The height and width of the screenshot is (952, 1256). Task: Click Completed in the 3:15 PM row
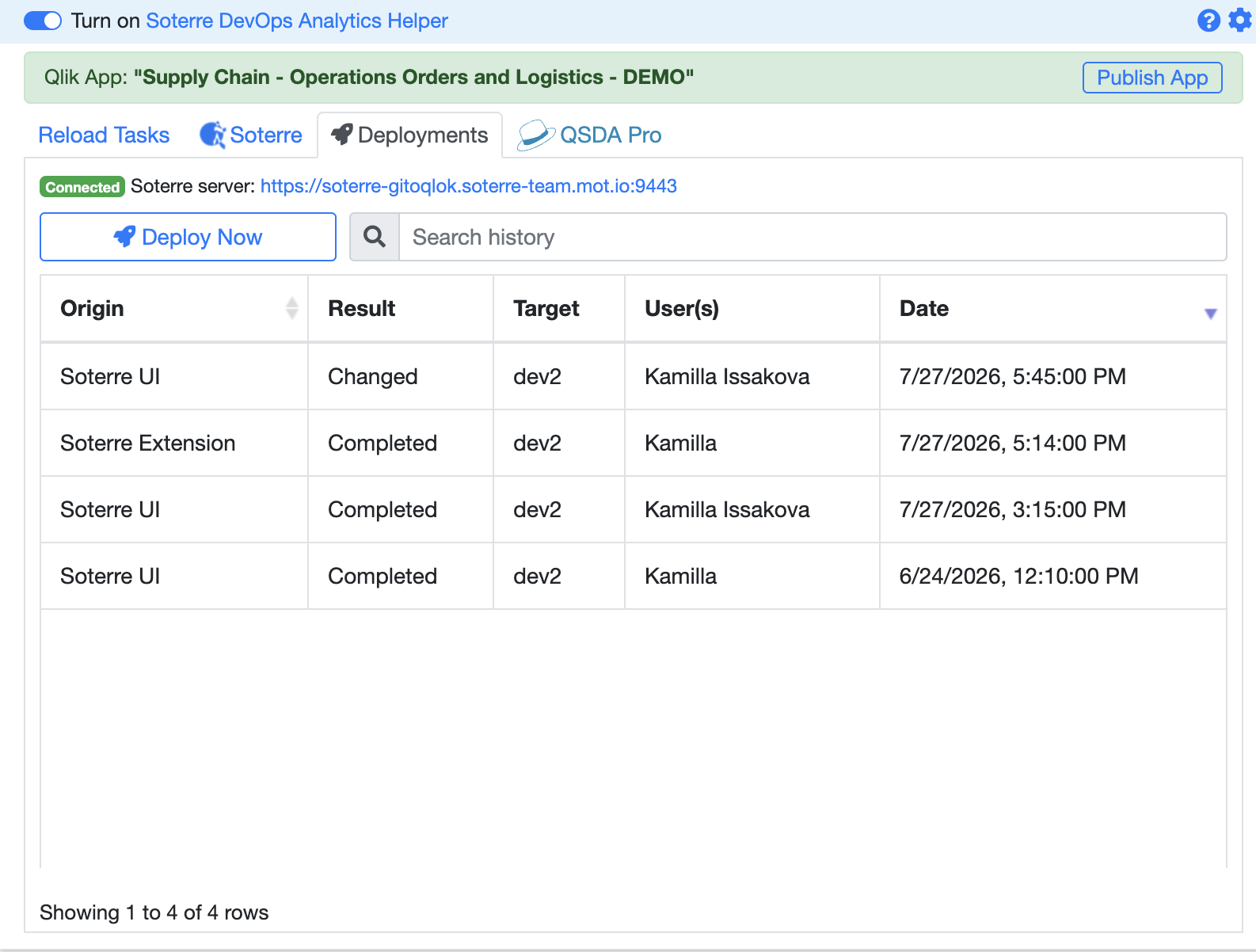[383, 510]
